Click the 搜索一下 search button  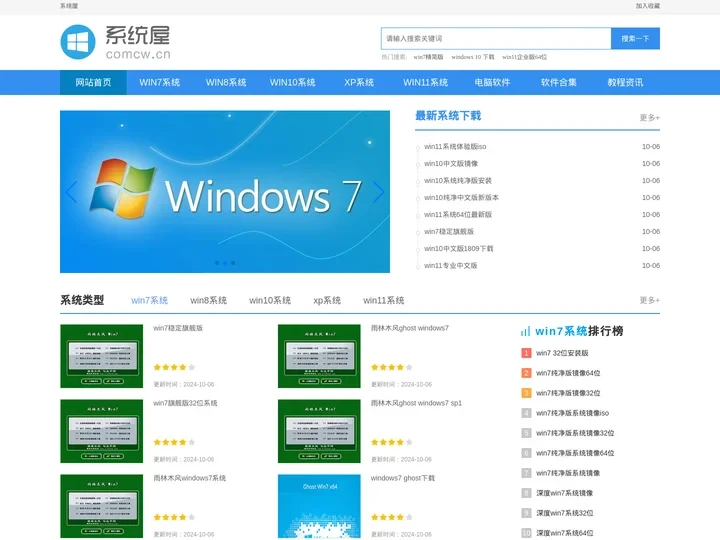point(636,39)
